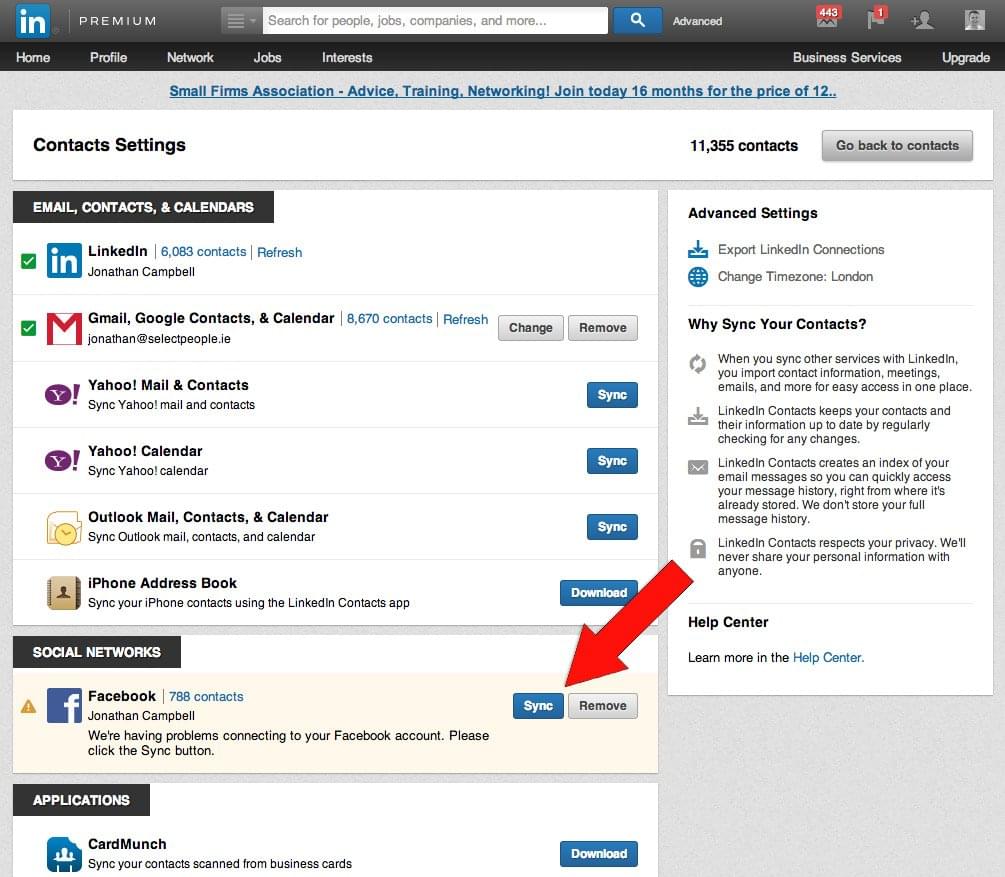Viewport: 1005px width, 877px height.
Task: Click the Gmail M logo icon
Action: pyautogui.click(x=64, y=328)
